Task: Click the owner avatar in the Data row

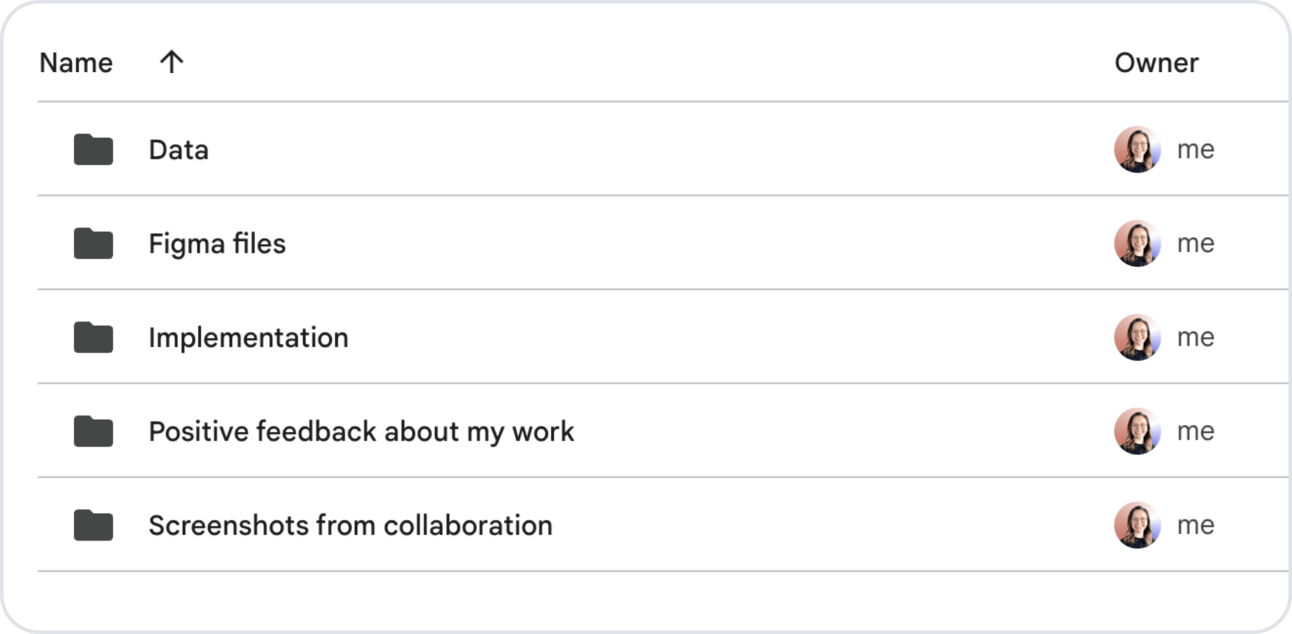Action: (x=1137, y=150)
